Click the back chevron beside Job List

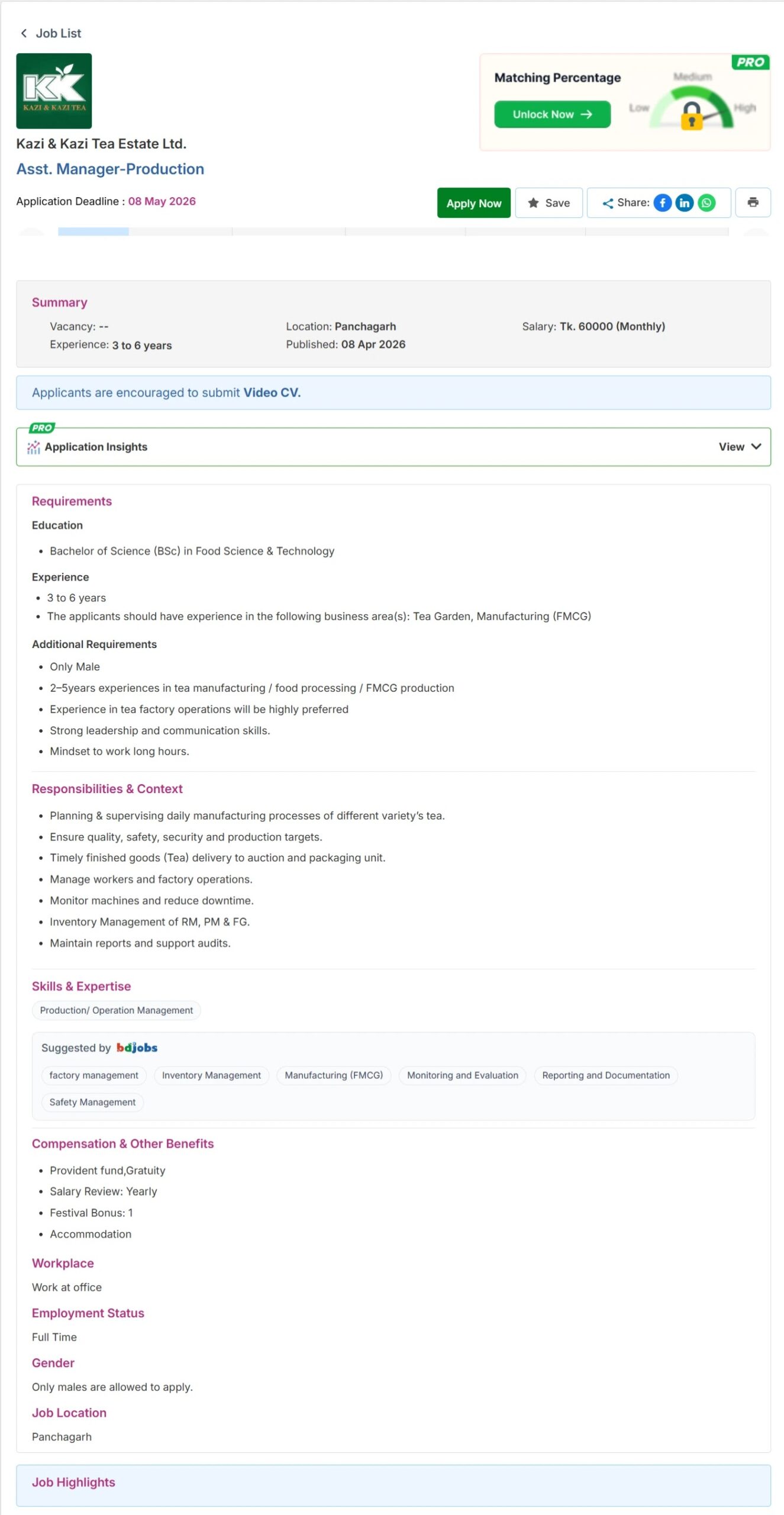tap(24, 33)
